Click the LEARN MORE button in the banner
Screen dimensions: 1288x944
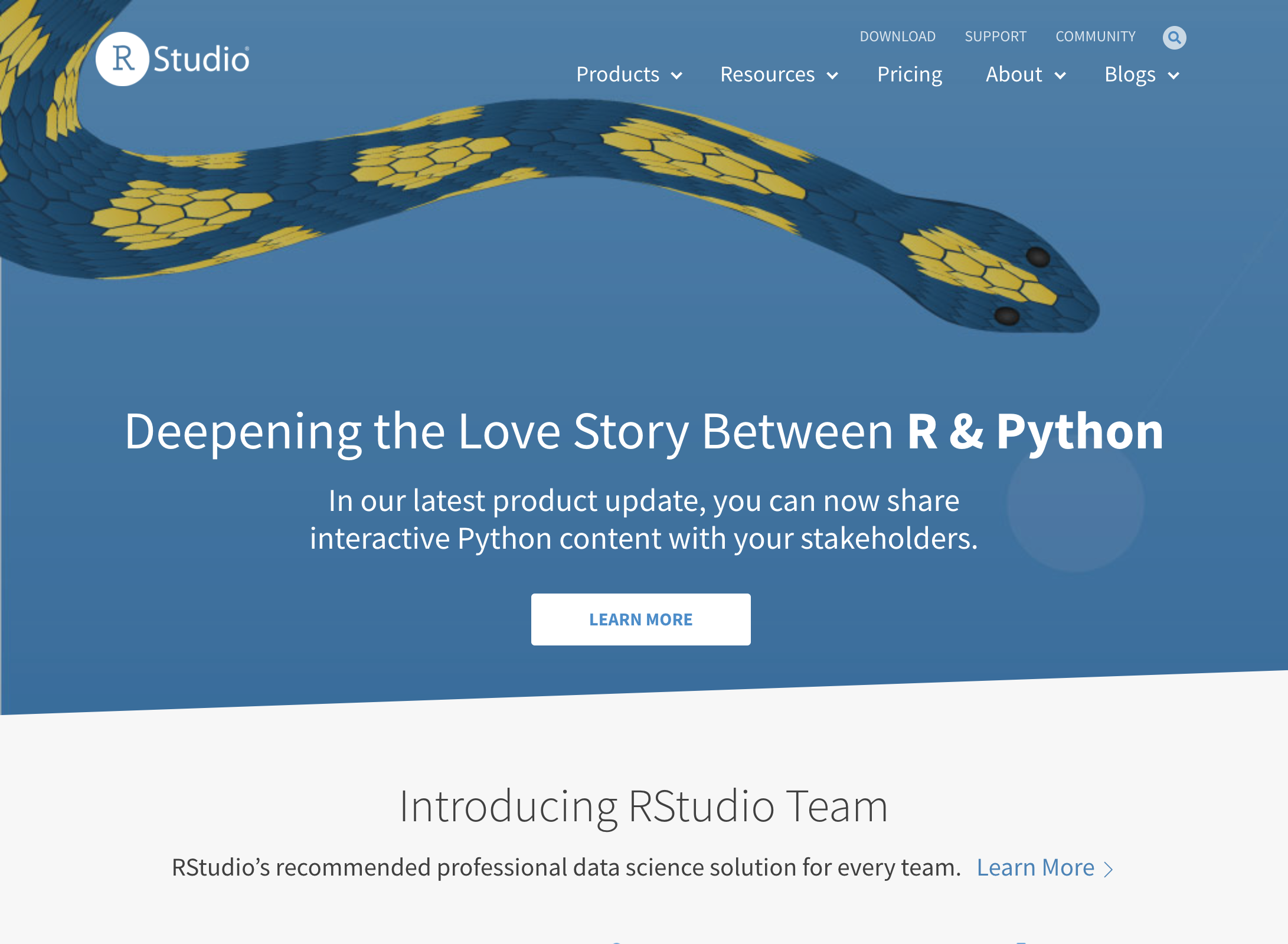(641, 619)
